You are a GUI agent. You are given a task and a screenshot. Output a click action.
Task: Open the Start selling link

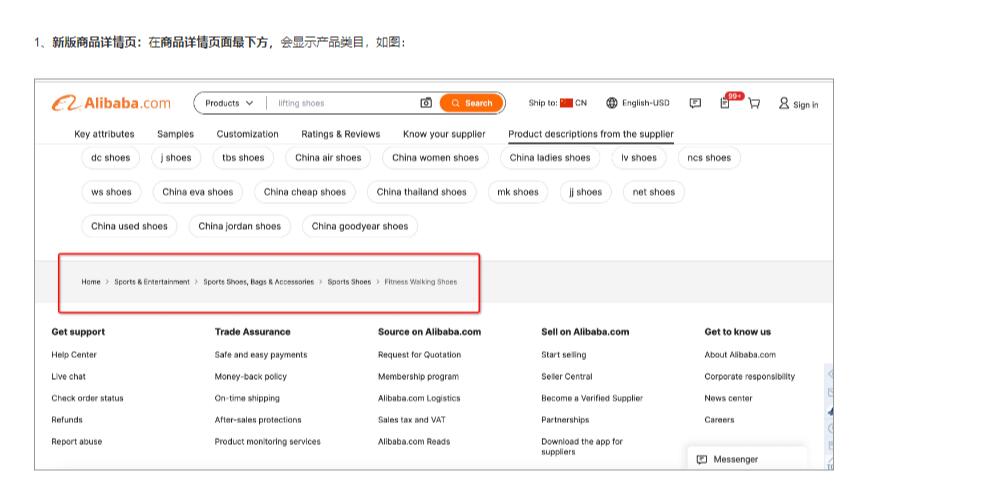564,355
